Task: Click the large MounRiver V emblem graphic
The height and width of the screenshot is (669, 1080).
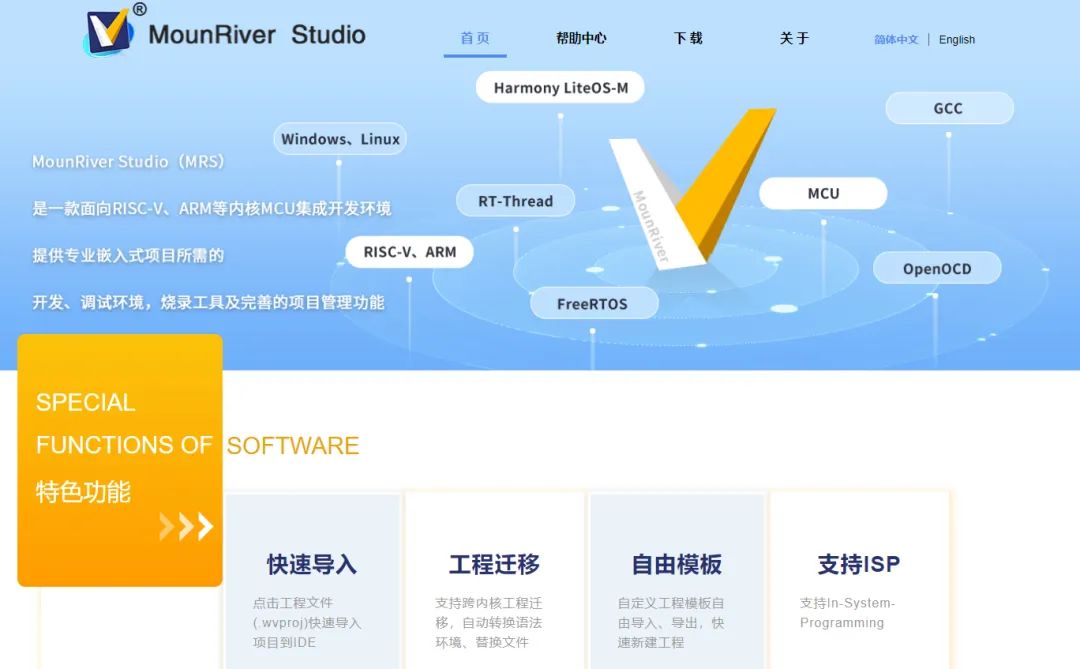Action: click(692, 188)
